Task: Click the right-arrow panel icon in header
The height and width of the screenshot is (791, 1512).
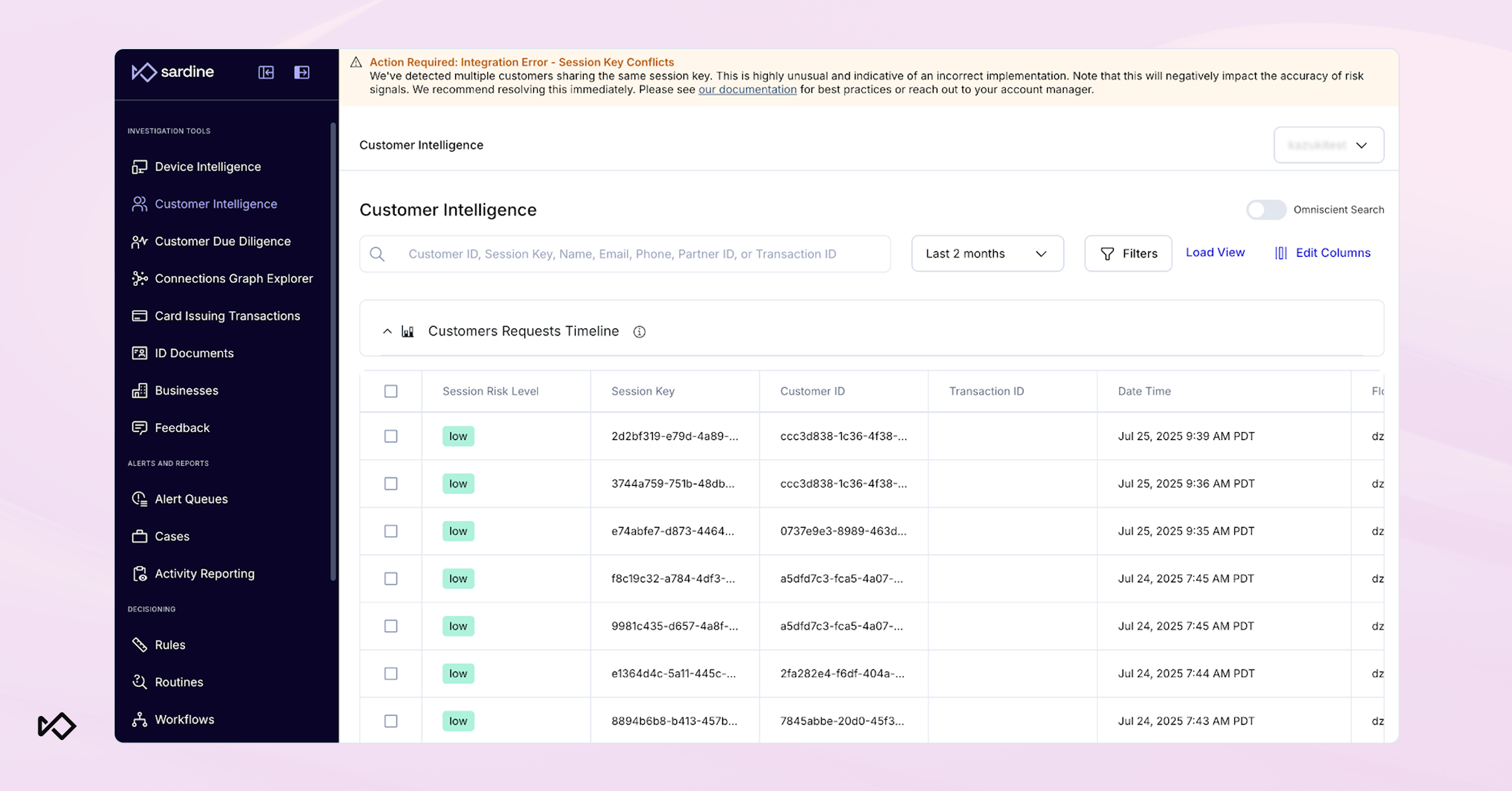Action: coord(302,72)
